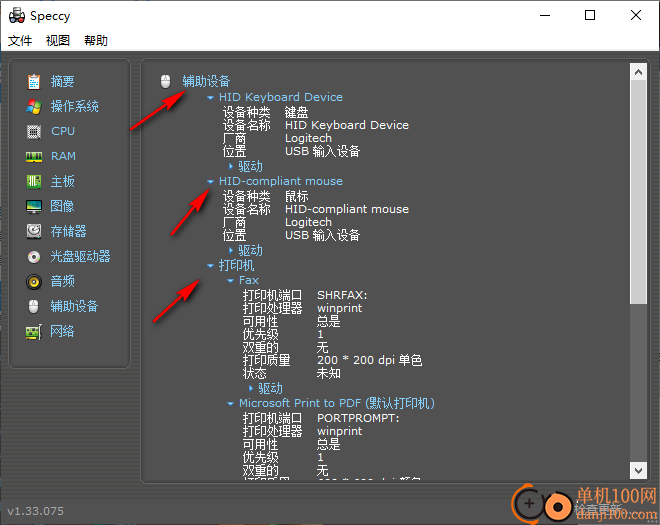Click 鼠标 device type value

[x=296, y=196]
